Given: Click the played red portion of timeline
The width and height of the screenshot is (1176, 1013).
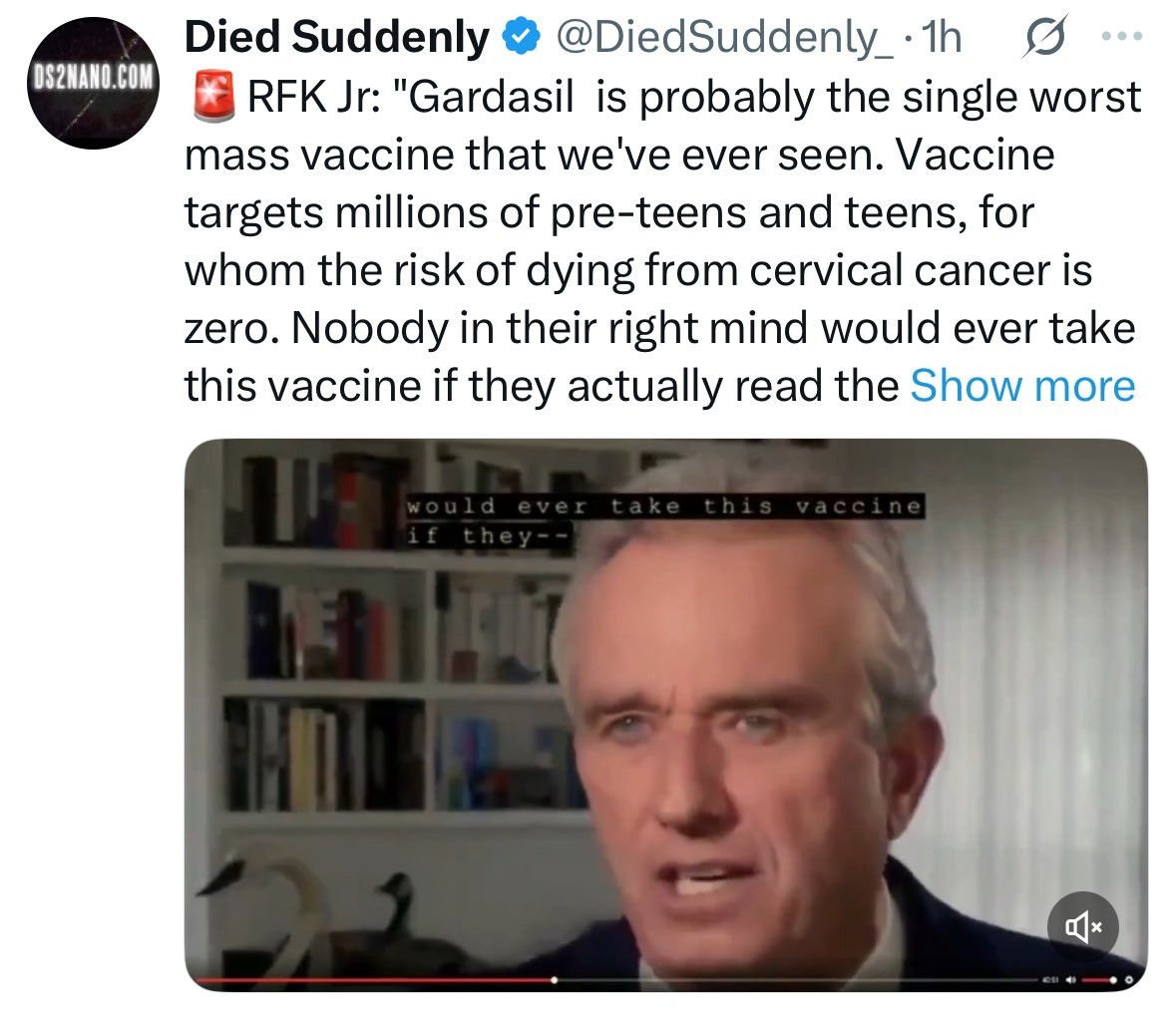Looking at the screenshot, I should click(371, 979).
